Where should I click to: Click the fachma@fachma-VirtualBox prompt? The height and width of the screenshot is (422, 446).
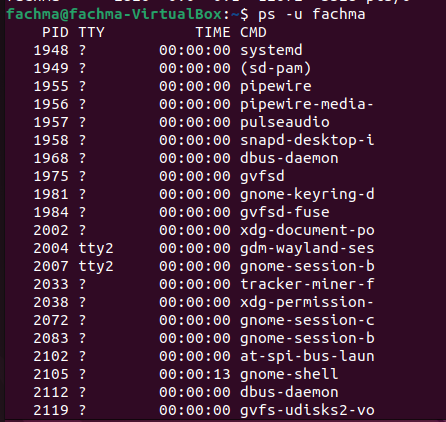114,14
